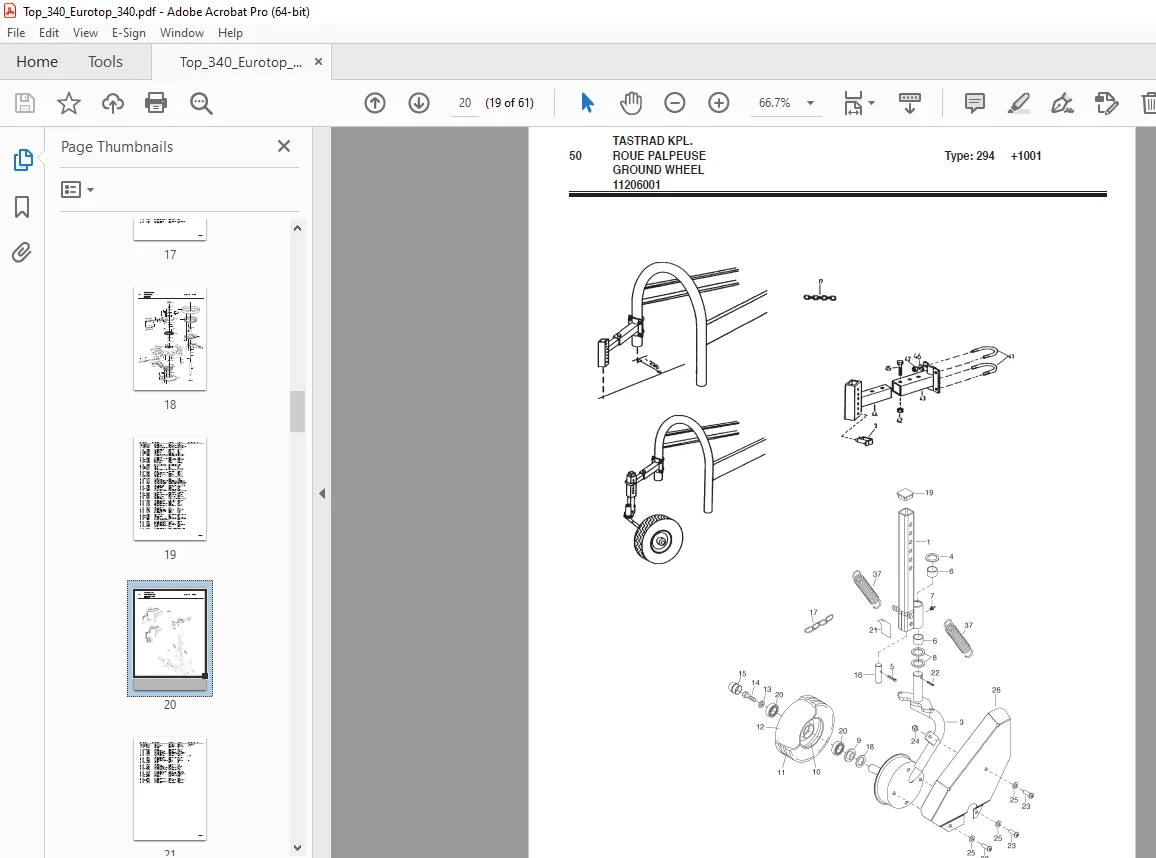Screen dimensions: 1156x858
Task: Add a sticky note comment
Action: click(975, 103)
